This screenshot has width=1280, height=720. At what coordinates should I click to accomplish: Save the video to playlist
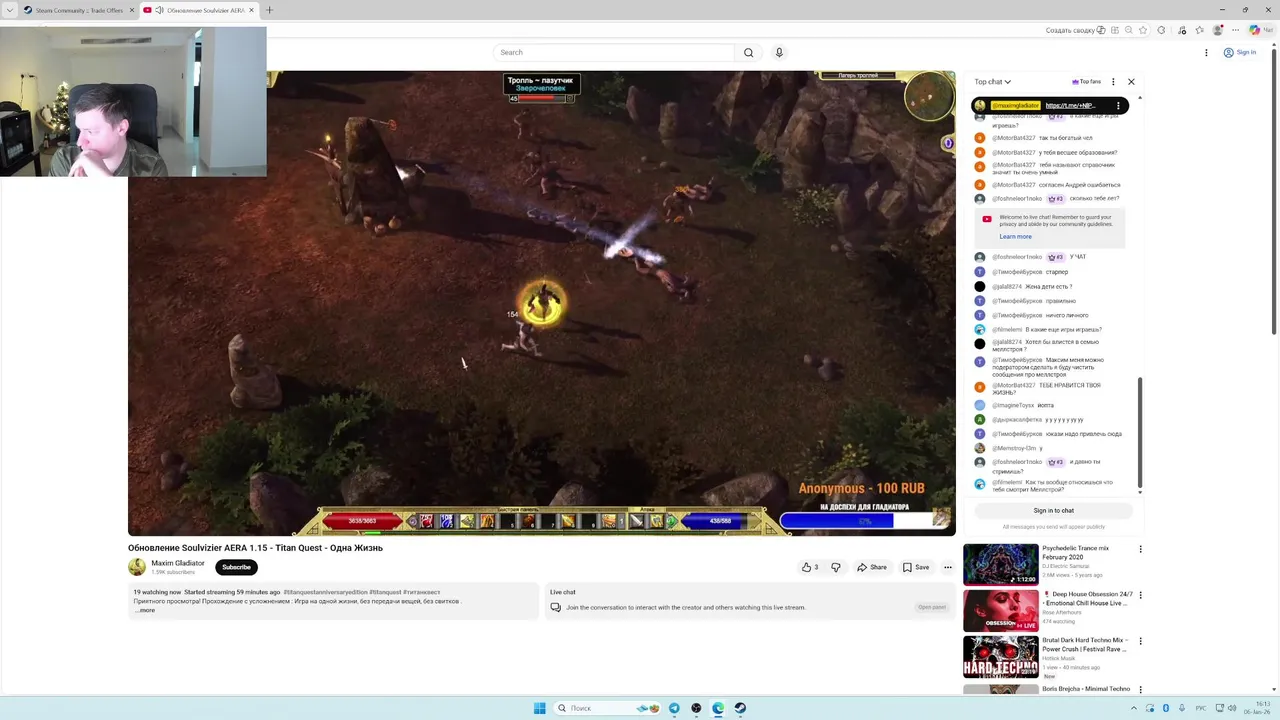[x=916, y=567]
